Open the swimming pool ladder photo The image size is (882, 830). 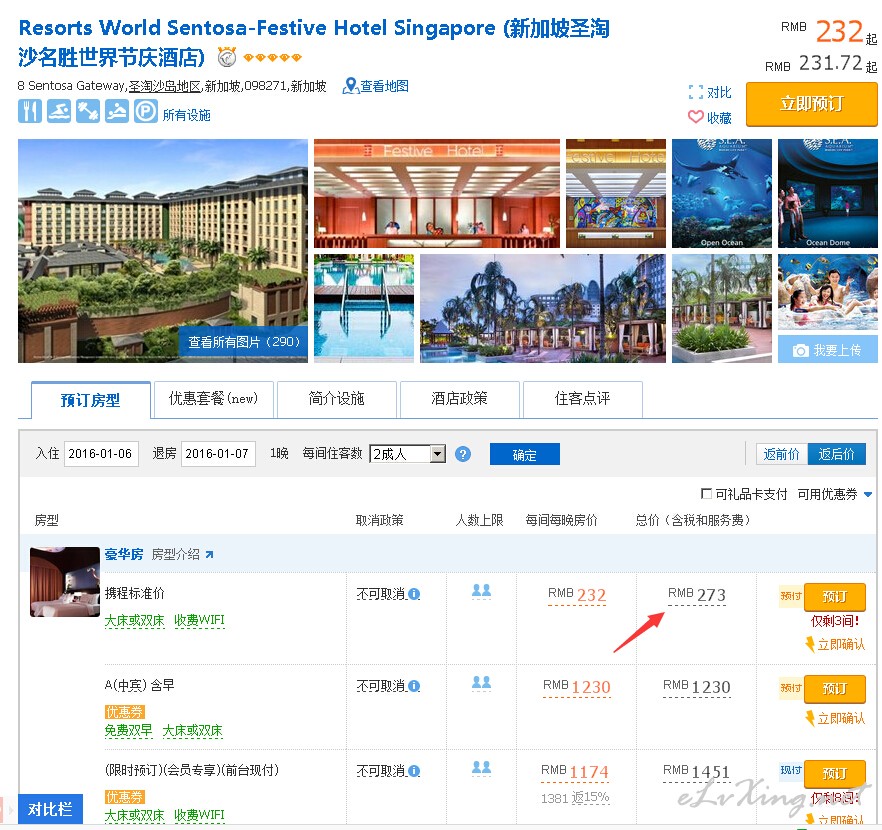click(x=364, y=308)
